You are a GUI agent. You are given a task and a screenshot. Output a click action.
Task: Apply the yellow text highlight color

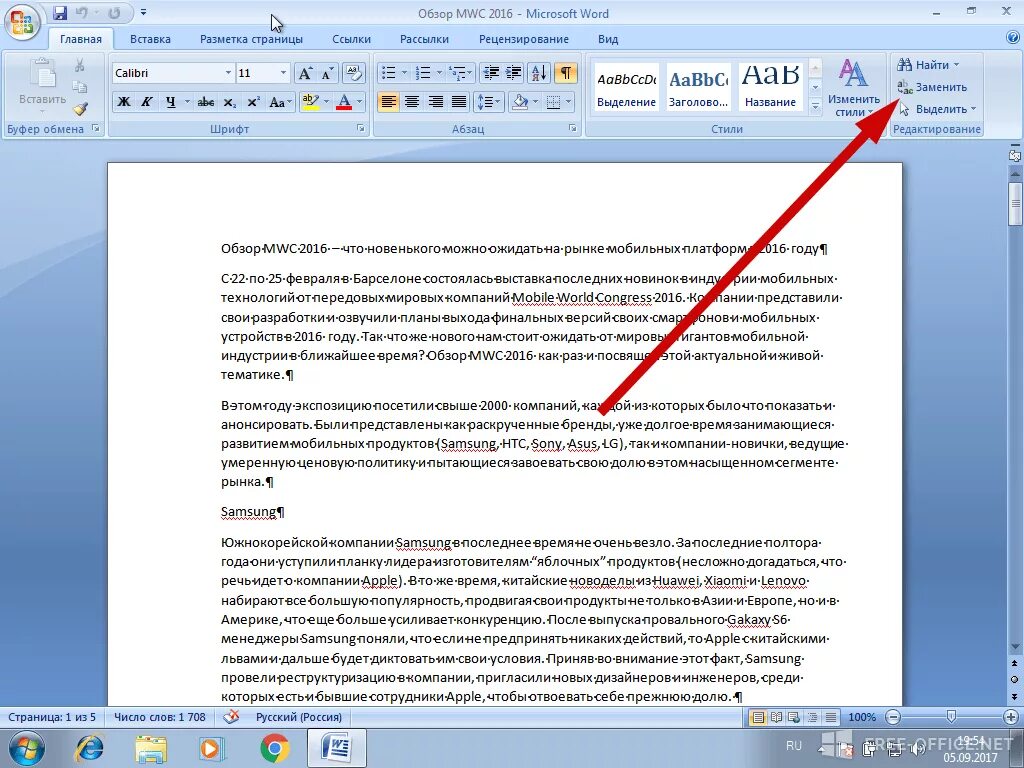pyautogui.click(x=310, y=102)
